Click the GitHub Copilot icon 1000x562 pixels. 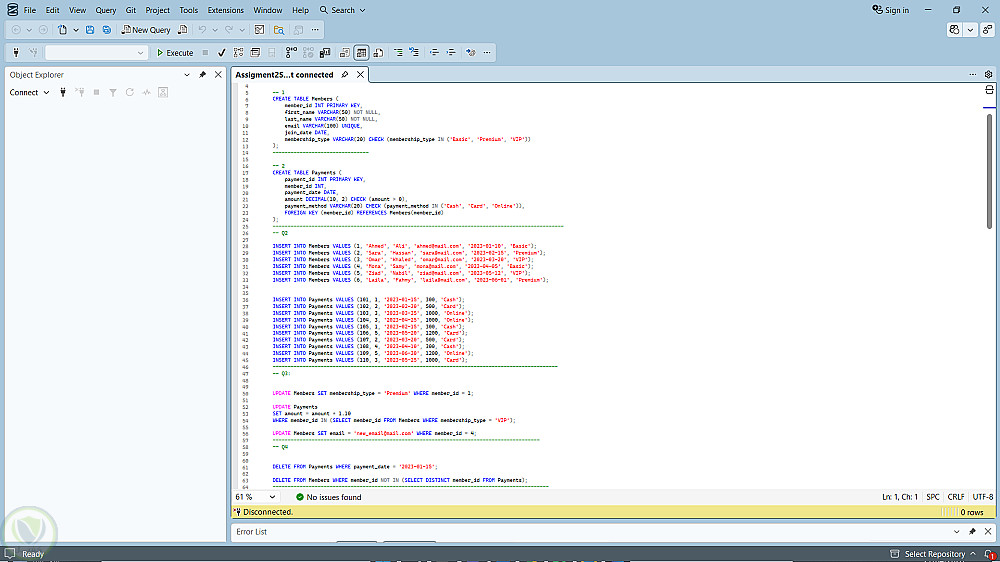tap(954, 30)
